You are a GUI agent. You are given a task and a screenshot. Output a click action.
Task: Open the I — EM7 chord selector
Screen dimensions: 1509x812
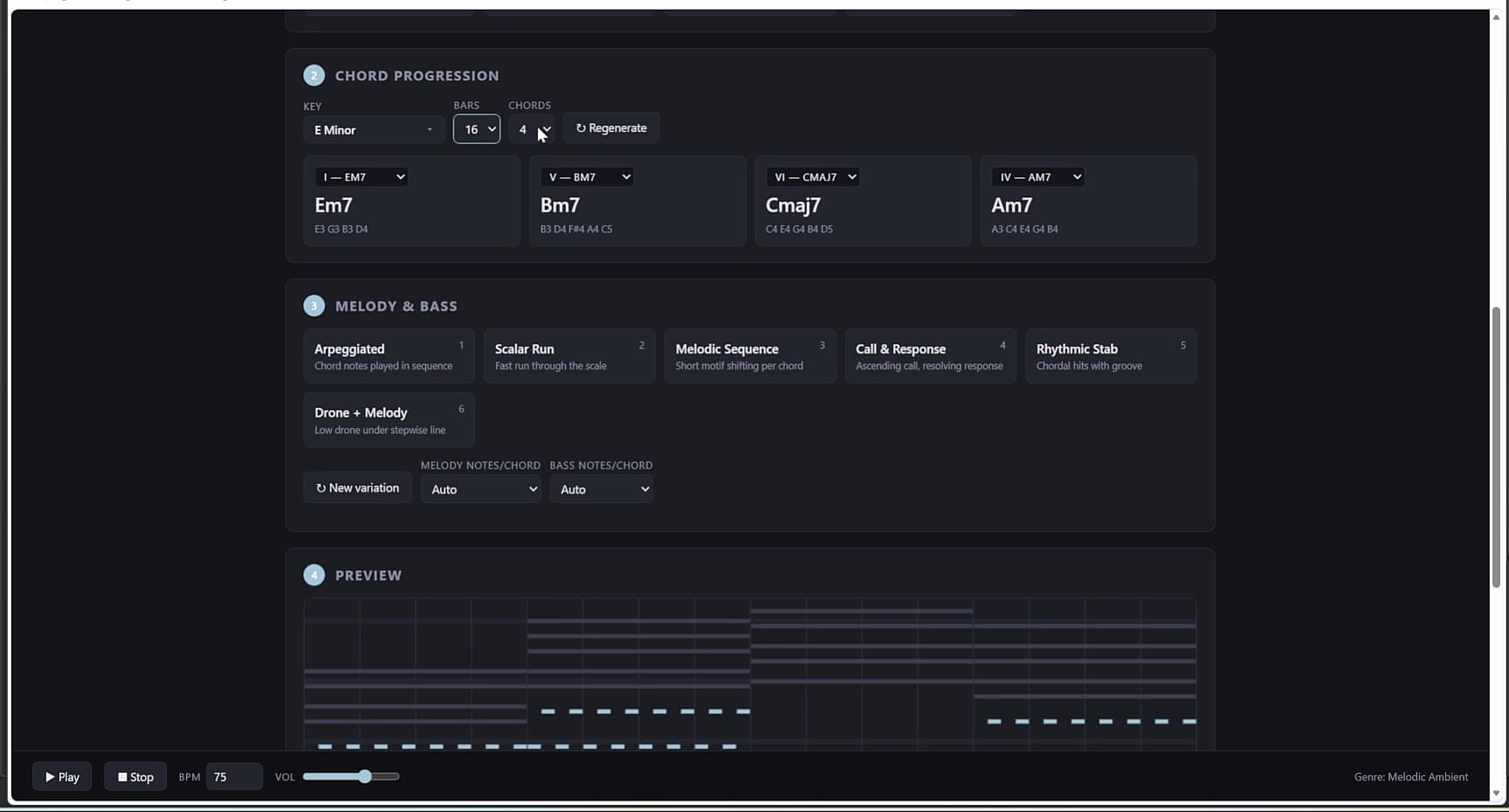point(362,177)
